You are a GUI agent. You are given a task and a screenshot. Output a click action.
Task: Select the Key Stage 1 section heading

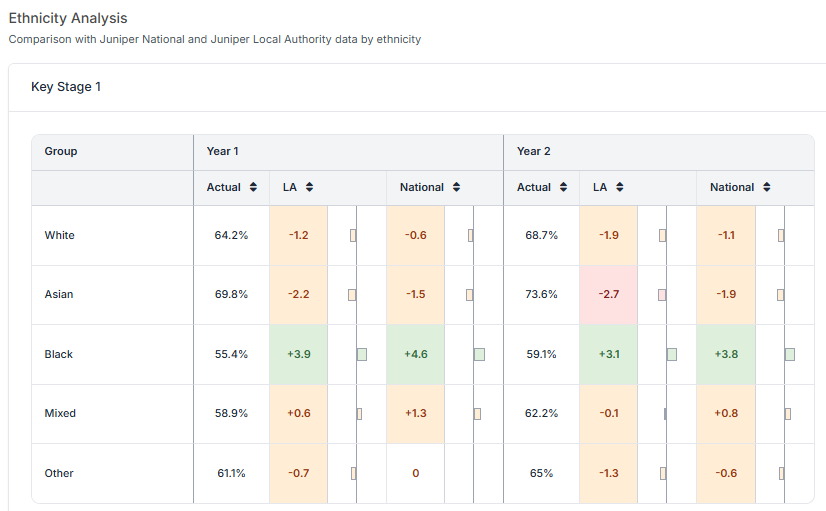point(66,87)
